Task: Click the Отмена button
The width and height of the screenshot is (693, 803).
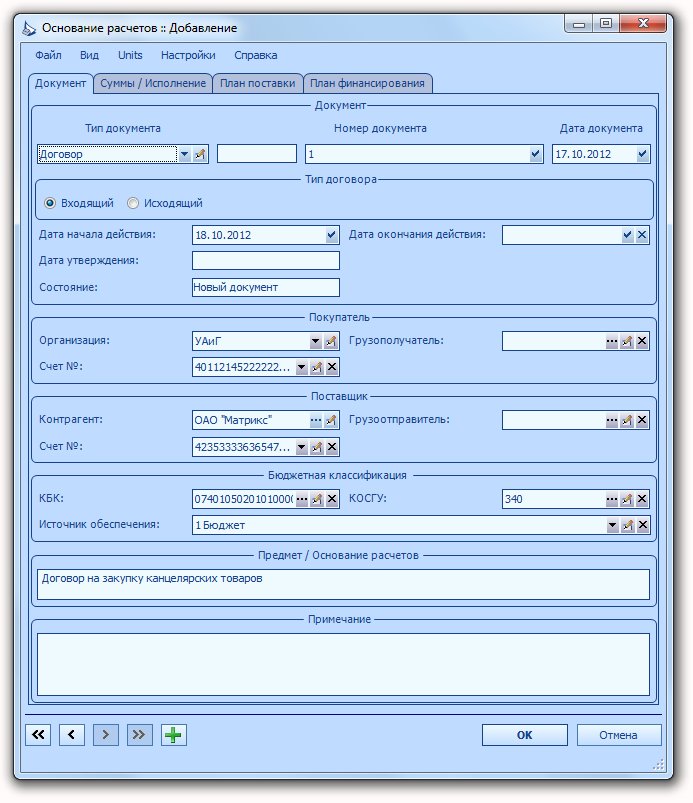Action: 619,735
